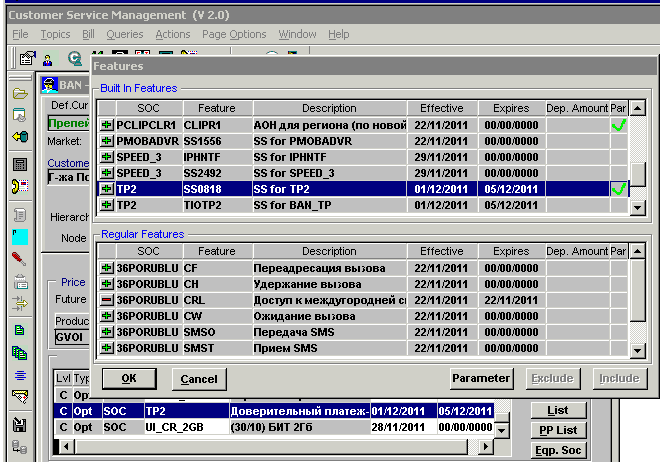This screenshot has height=463, width=666.
Task: Click the Exclude button
Action: pos(552,378)
